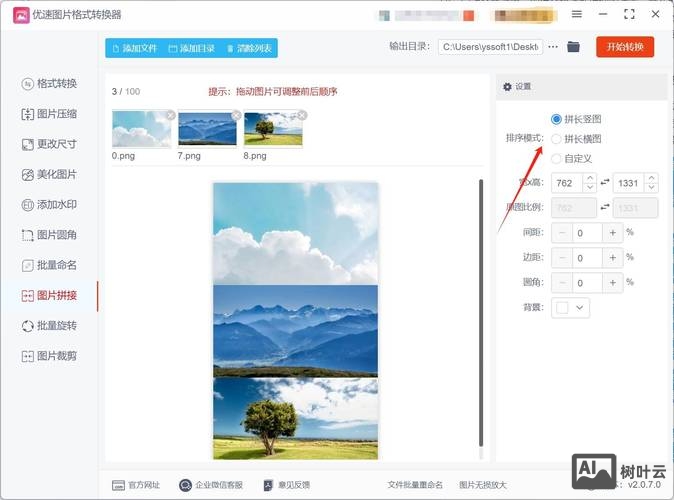Click the 边距 value field
This screenshot has height=500, width=674.
click(587, 258)
